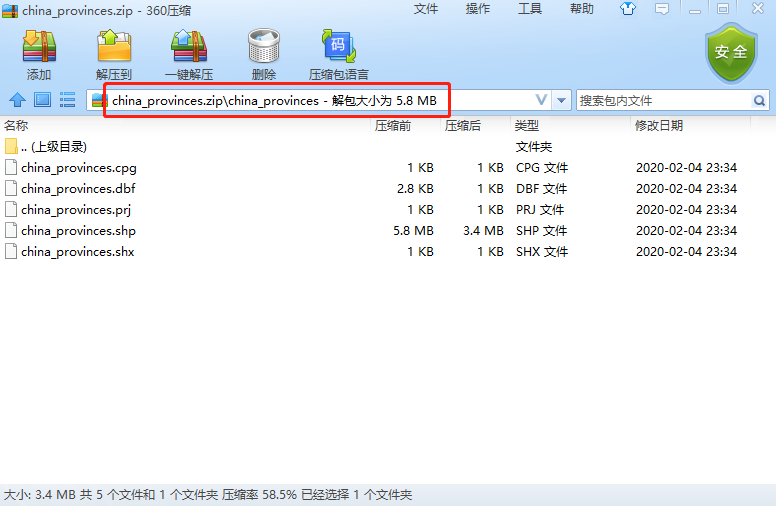Click the SHP 文件 type cell
Image resolution: width=776 pixels, height=506 pixels.
click(541, 231)
